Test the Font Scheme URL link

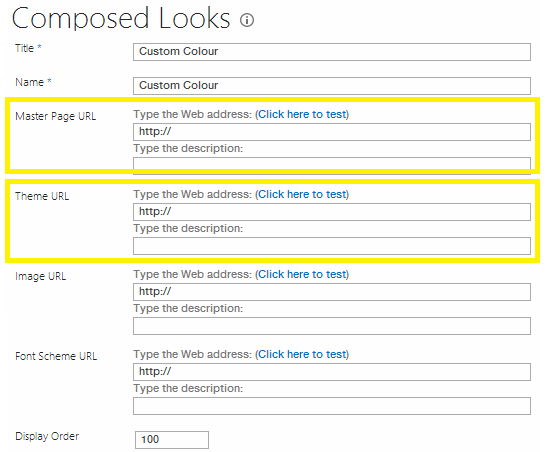click(x=302, y=354)
